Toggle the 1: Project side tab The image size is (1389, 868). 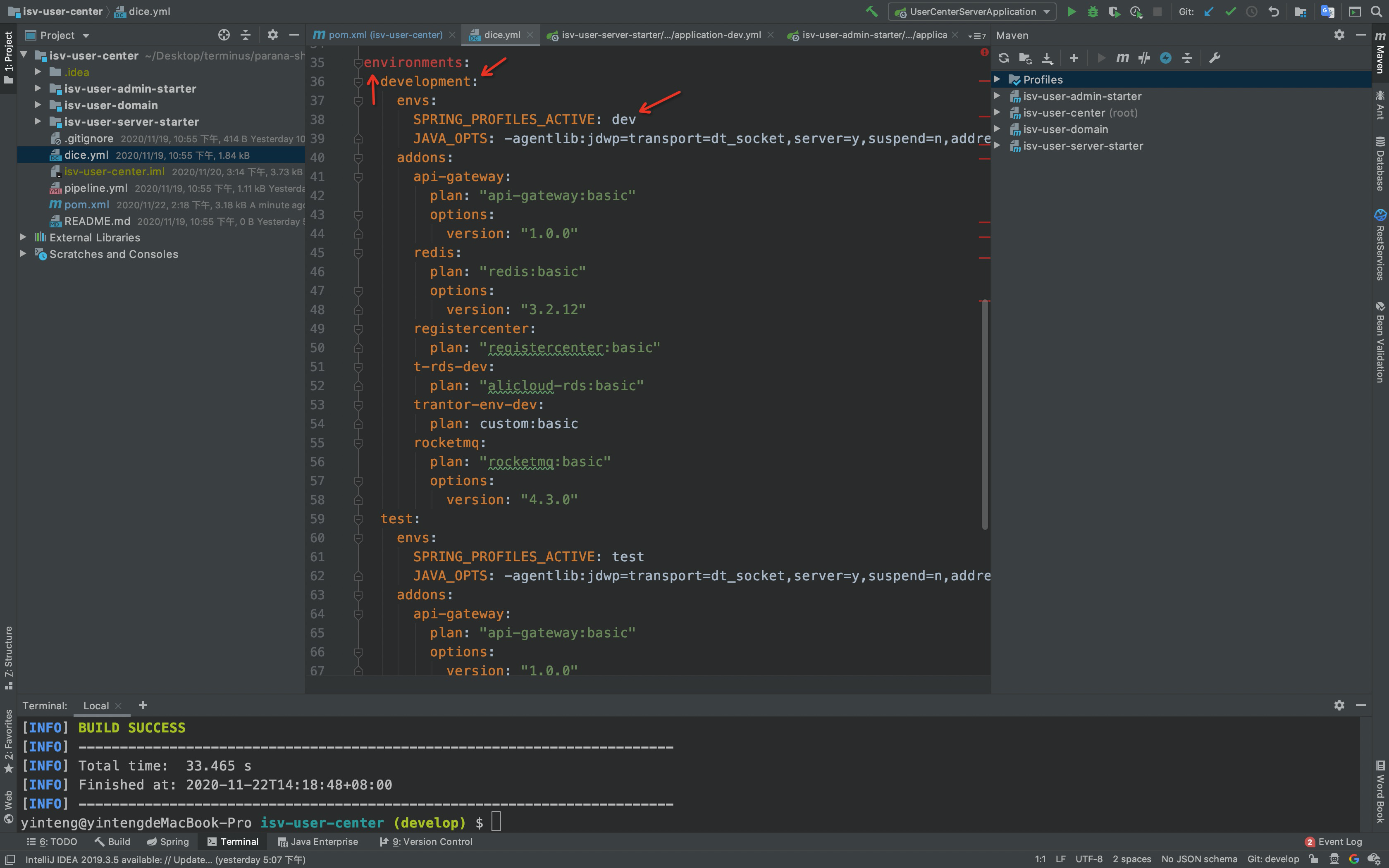[9, 57]
